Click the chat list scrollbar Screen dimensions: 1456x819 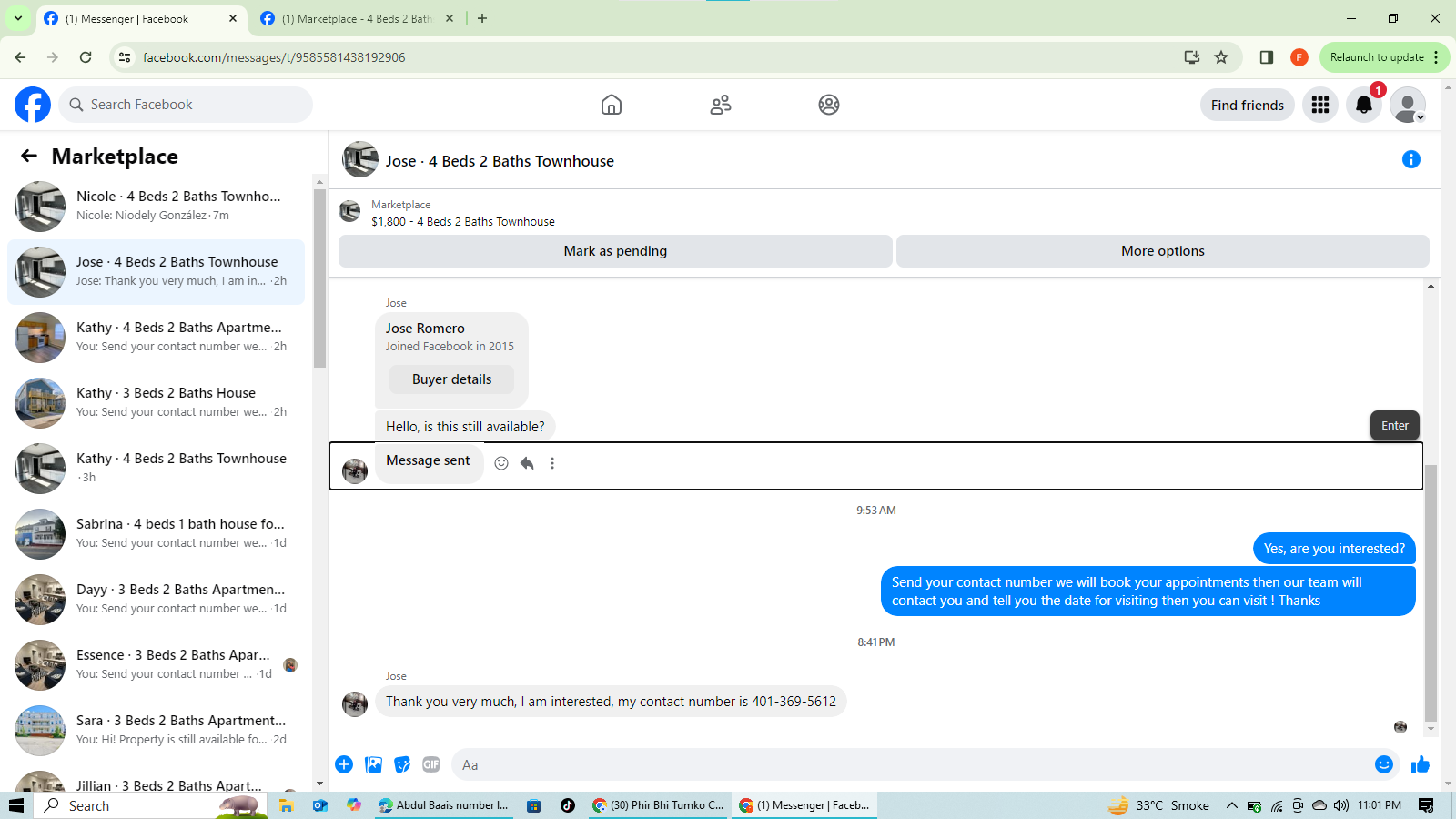pos(319,278)
